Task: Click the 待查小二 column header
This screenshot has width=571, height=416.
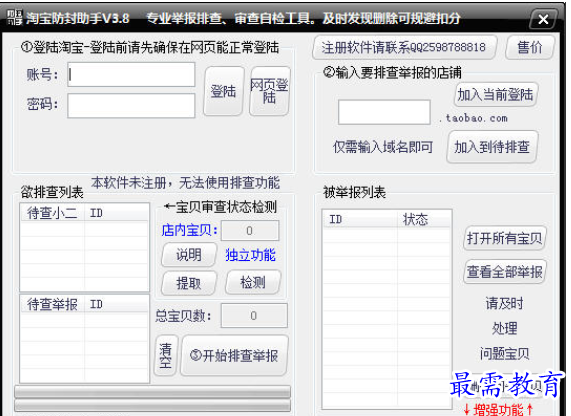Action: (x=52, y=213)
